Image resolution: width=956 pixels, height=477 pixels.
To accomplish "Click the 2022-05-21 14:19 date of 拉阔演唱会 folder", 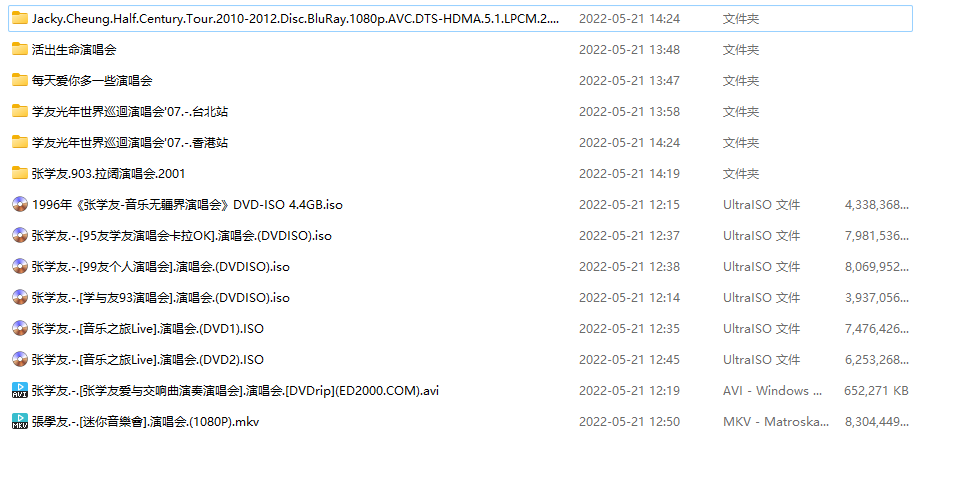I will [629, 174].
